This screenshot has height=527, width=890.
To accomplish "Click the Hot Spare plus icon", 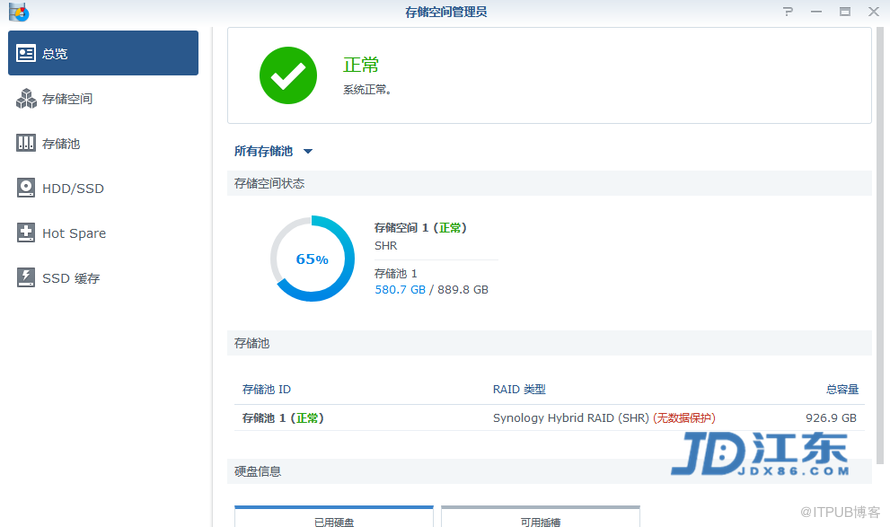I will (x=26, y=233).
